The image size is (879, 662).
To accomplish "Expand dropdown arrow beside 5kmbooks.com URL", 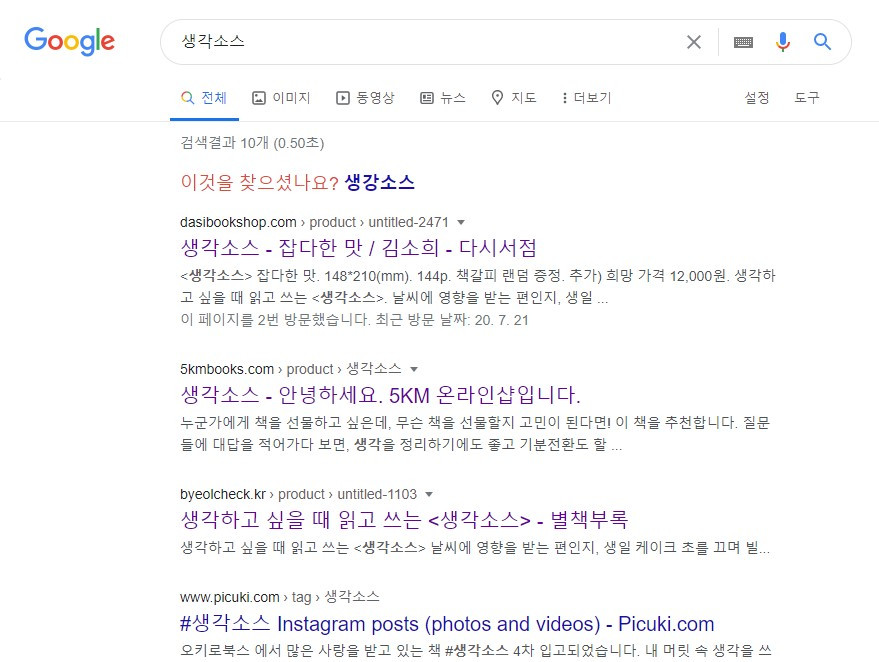I will tap(414, 369).
